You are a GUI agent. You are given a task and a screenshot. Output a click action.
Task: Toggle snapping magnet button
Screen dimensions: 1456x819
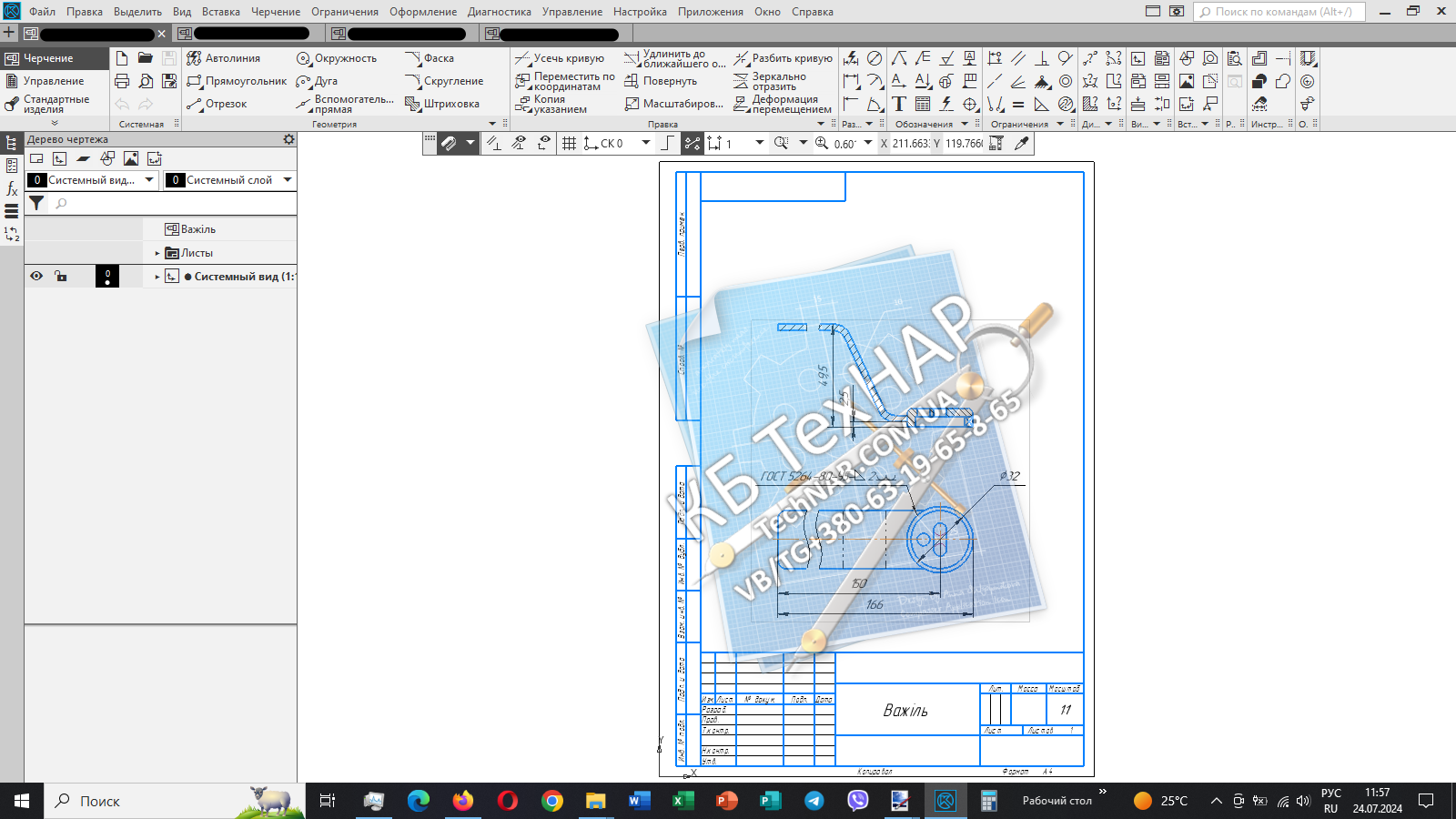(x=449, y=143)
